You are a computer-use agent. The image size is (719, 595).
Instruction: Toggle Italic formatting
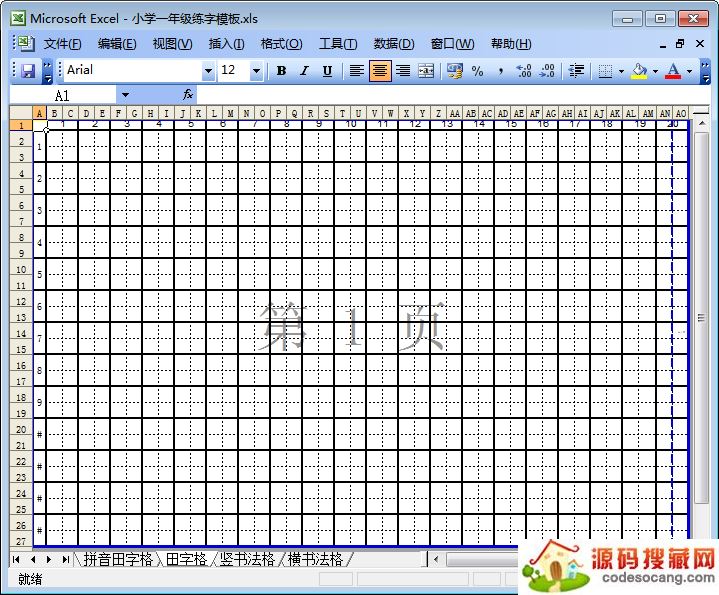[304, 71]
